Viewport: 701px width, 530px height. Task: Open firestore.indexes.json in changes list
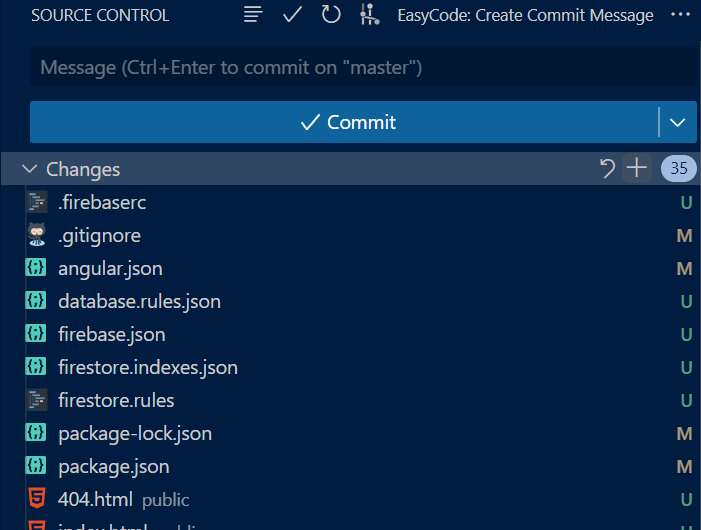[350, 368]
